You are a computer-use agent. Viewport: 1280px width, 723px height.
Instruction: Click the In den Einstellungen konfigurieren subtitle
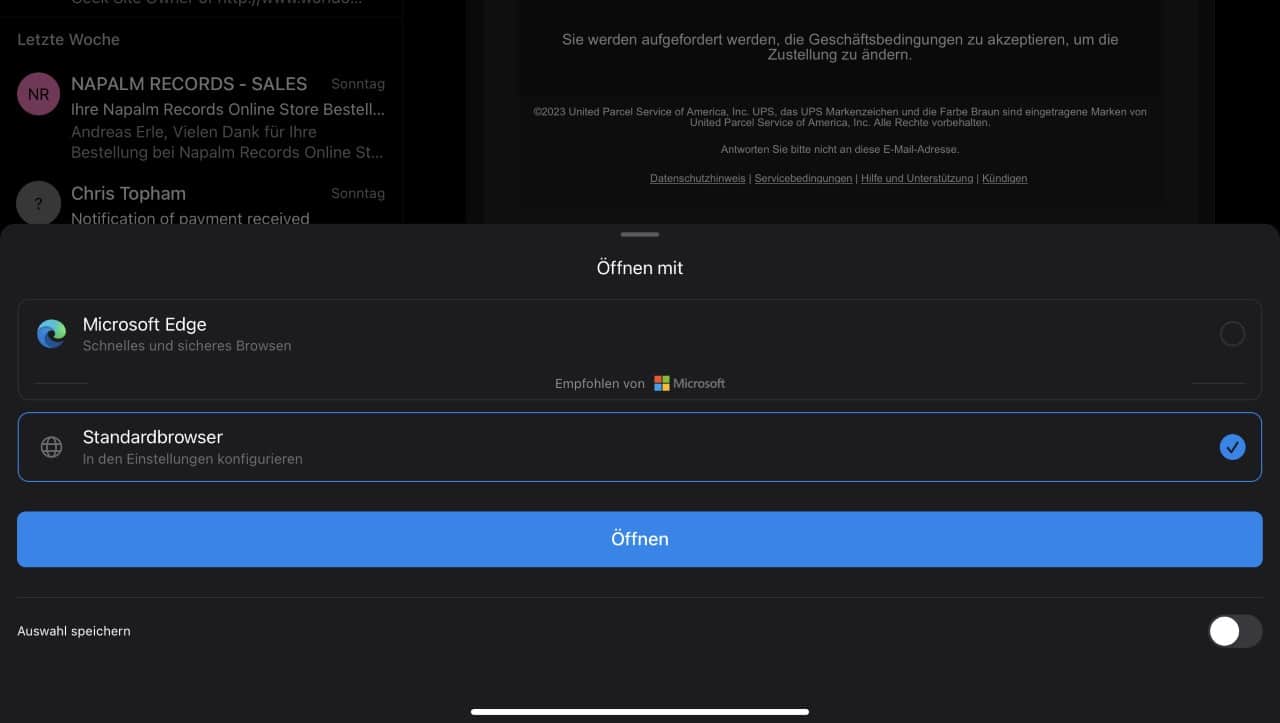[x=192, y=459]
